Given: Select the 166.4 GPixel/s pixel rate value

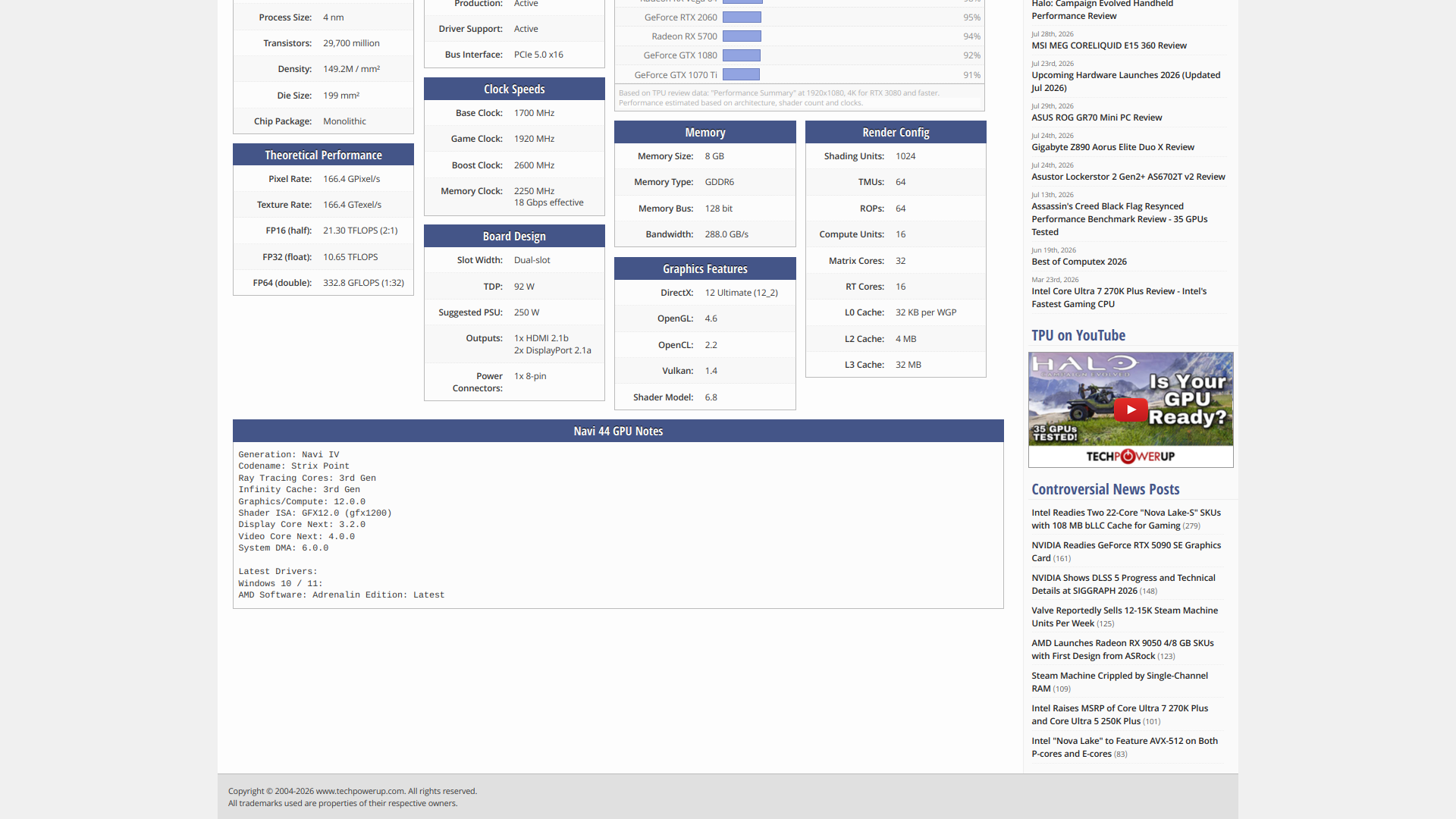Looking at the screenshot, I should (351, 179).
